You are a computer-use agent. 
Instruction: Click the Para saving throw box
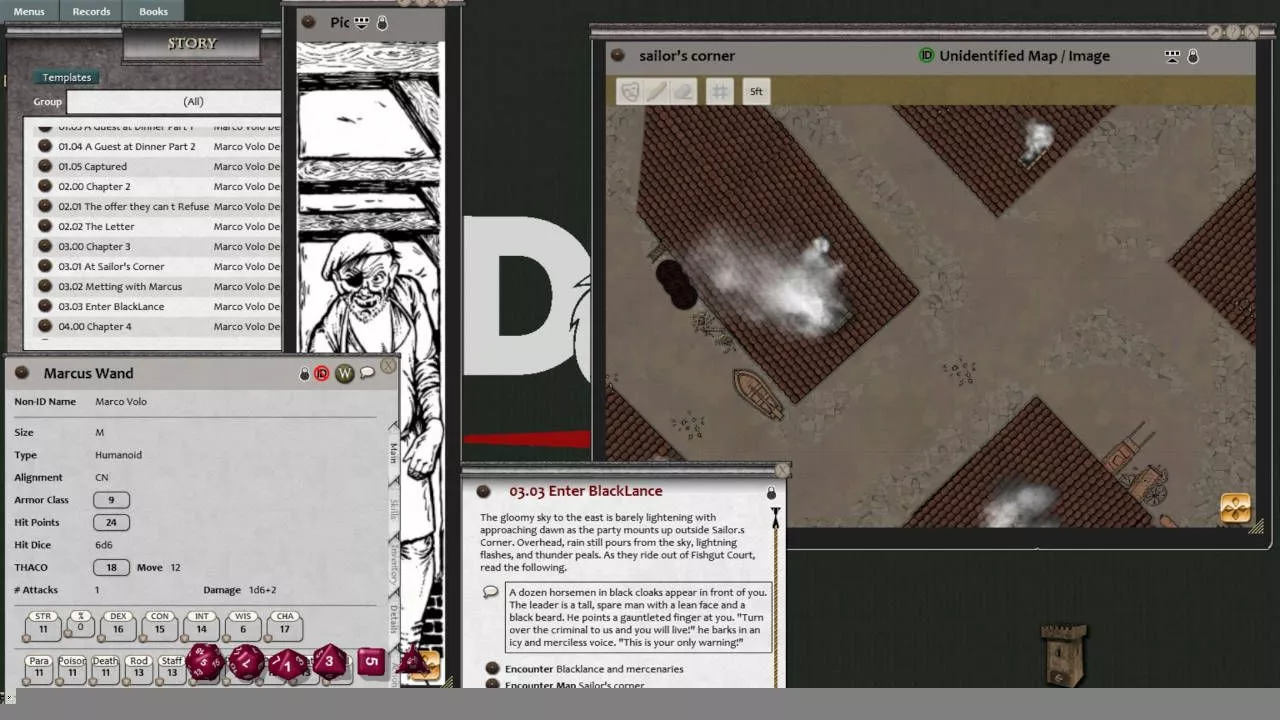tap(39, 669)
